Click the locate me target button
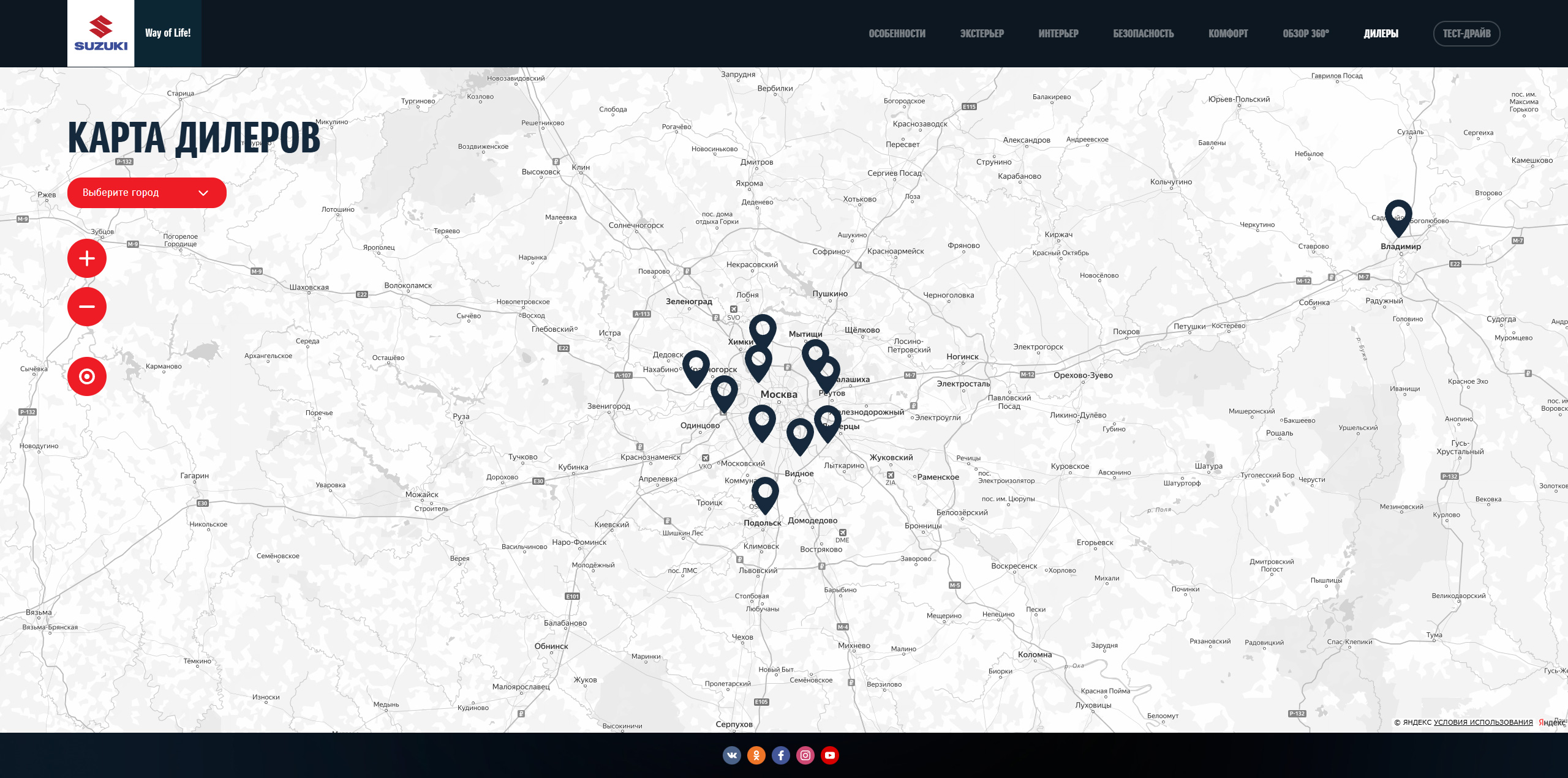The width and height of the screenshot is (1568, 778). (x=87, y=376)
